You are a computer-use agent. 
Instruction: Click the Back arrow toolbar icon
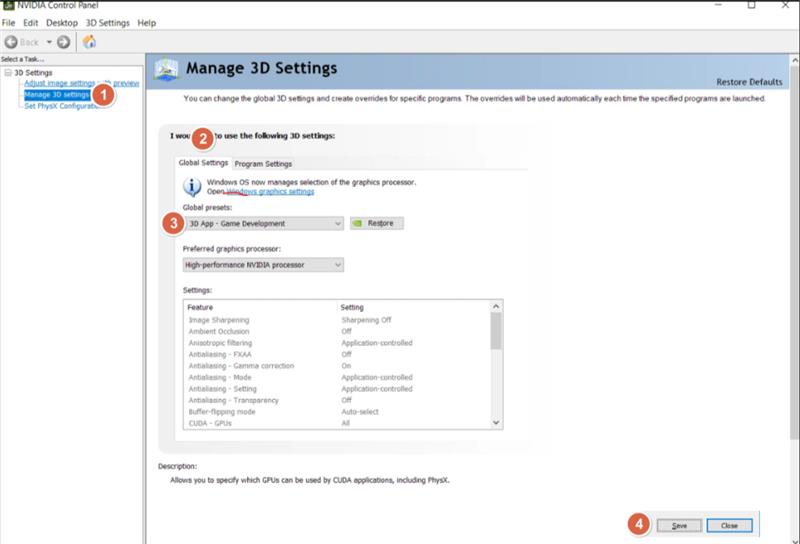tap(12, 42)
